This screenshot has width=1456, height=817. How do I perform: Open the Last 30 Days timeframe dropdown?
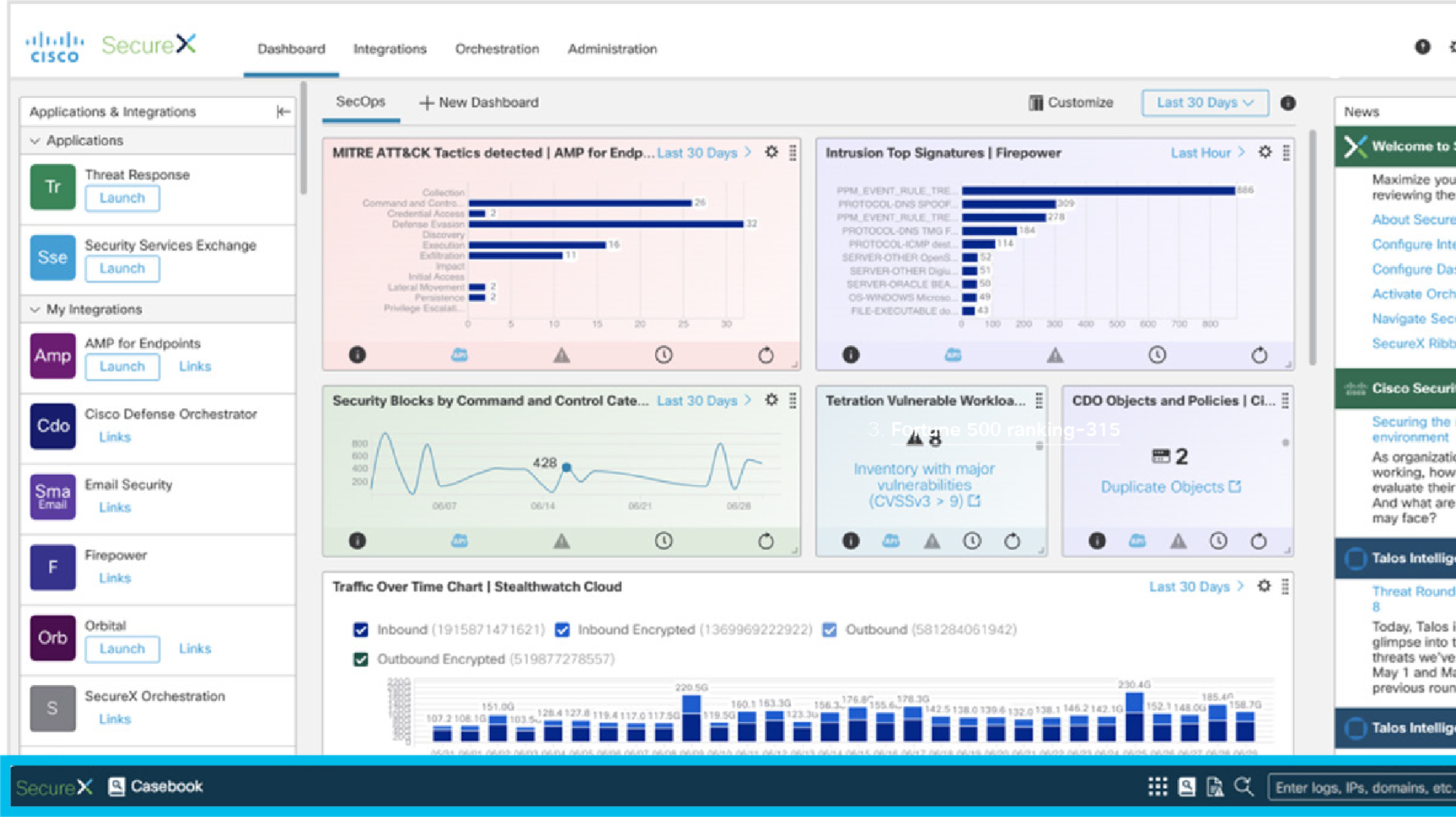(1205, 102)
